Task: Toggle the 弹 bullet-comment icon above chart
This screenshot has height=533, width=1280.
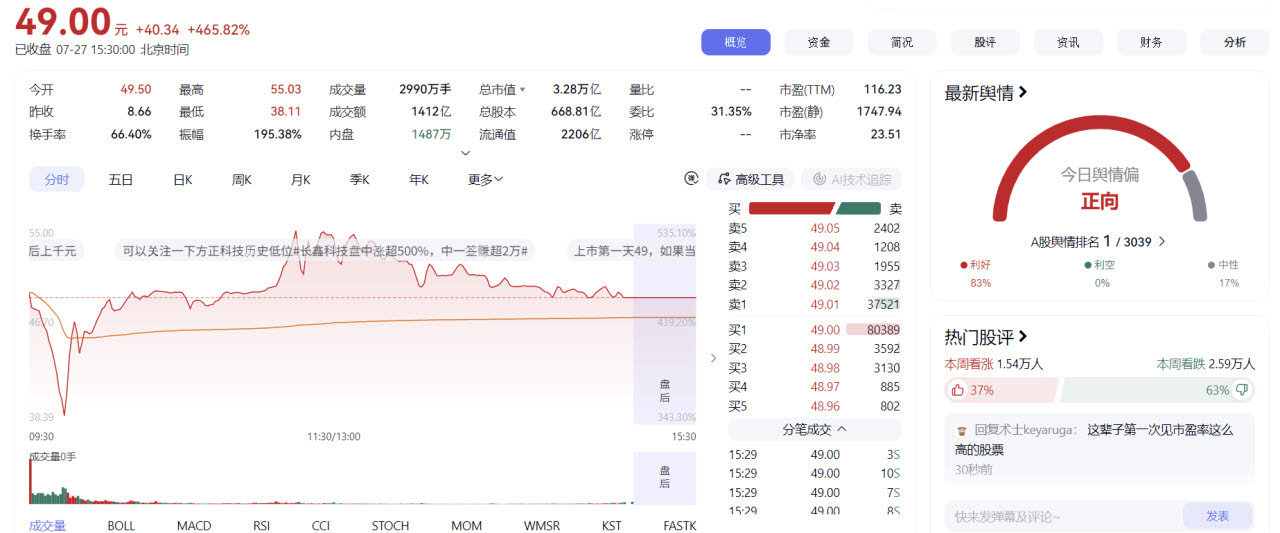Action: tap(690, 179)
